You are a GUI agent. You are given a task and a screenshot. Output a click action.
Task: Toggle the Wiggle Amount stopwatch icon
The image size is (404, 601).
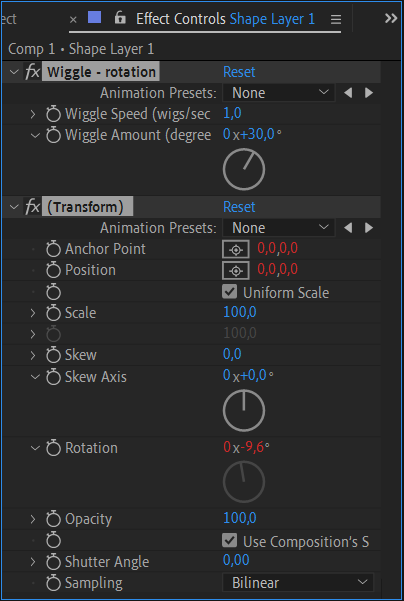(x=53, y=135)
